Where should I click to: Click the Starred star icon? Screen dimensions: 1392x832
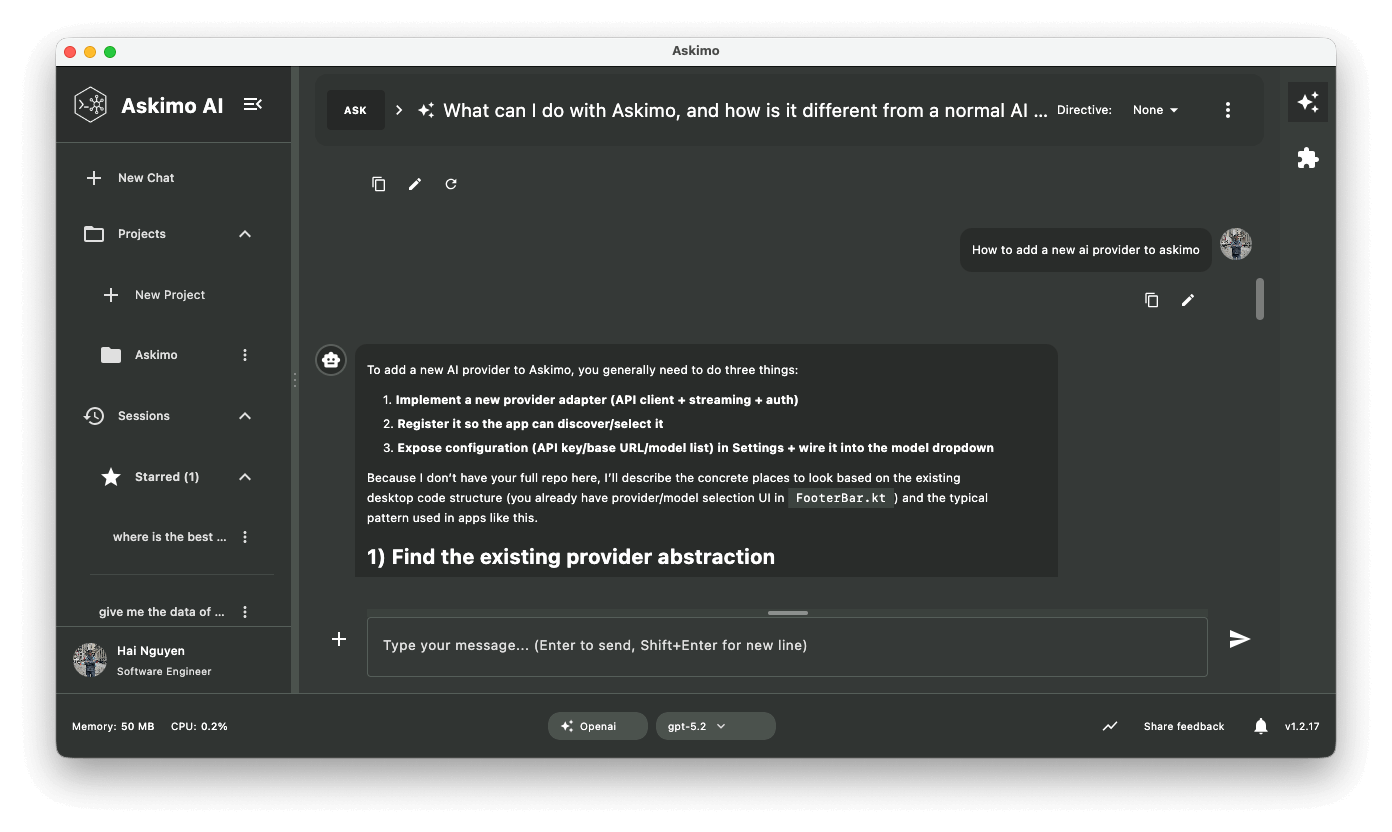(x=111, y=477)
